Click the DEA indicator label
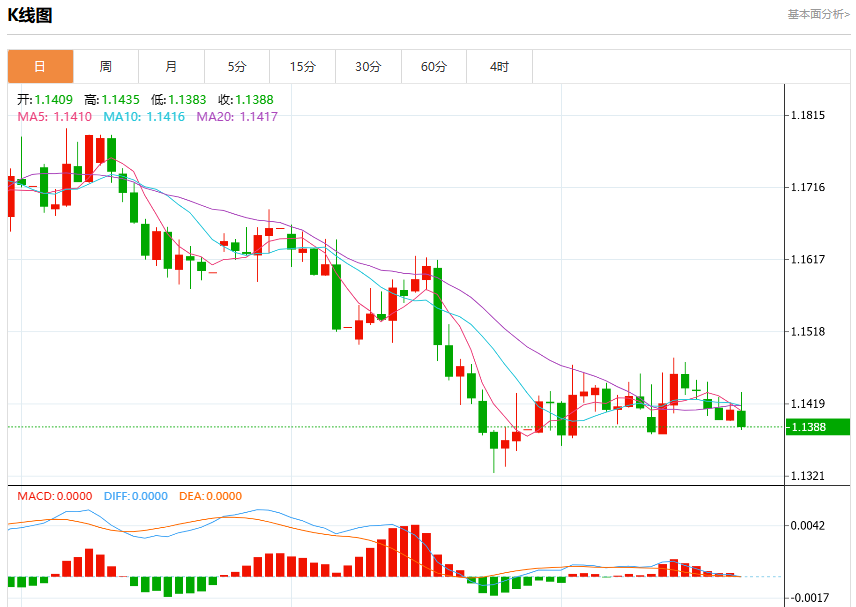Viewport: 856px width, 607px height. tap(210, 496)
